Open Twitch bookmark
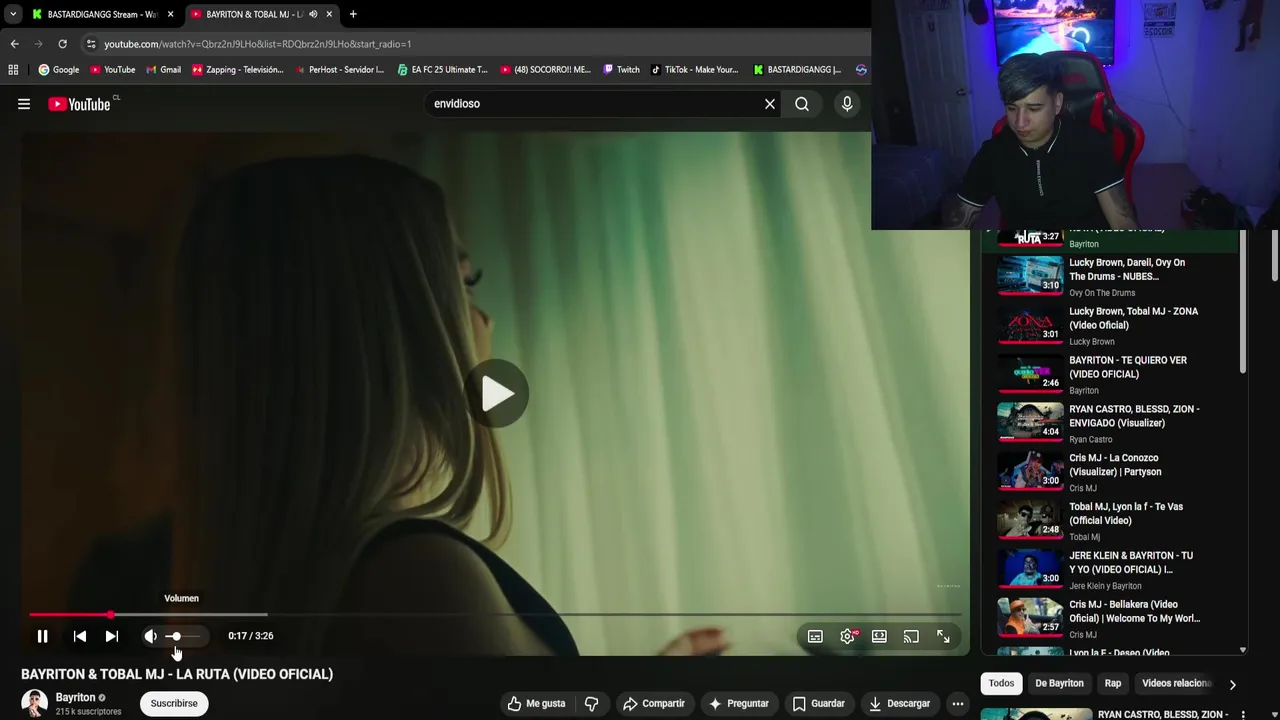This screenshot has width=1280, height=720. click(621, 70)
